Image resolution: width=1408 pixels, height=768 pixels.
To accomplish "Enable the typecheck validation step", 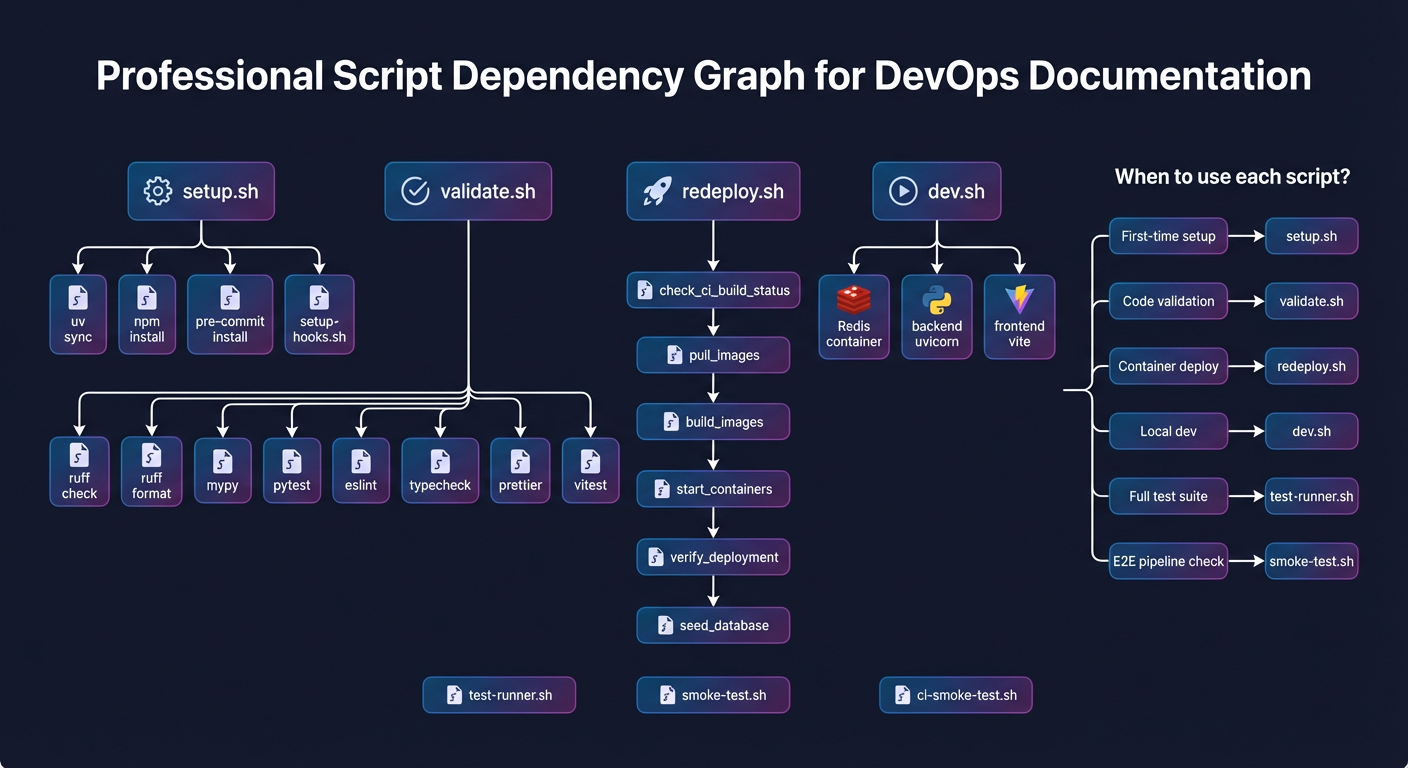I will (x=440, y=470).
